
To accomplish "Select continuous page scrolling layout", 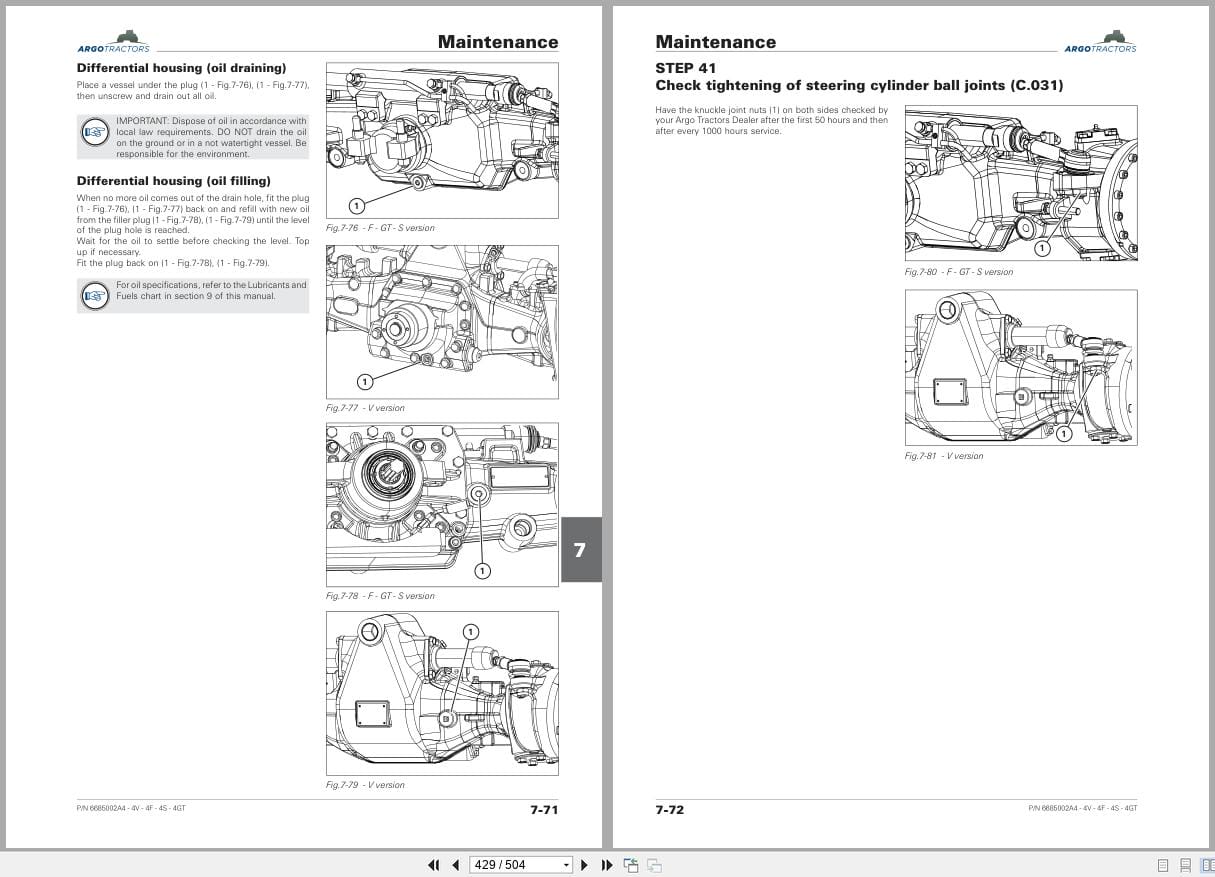I will (x=1185, y=865).
